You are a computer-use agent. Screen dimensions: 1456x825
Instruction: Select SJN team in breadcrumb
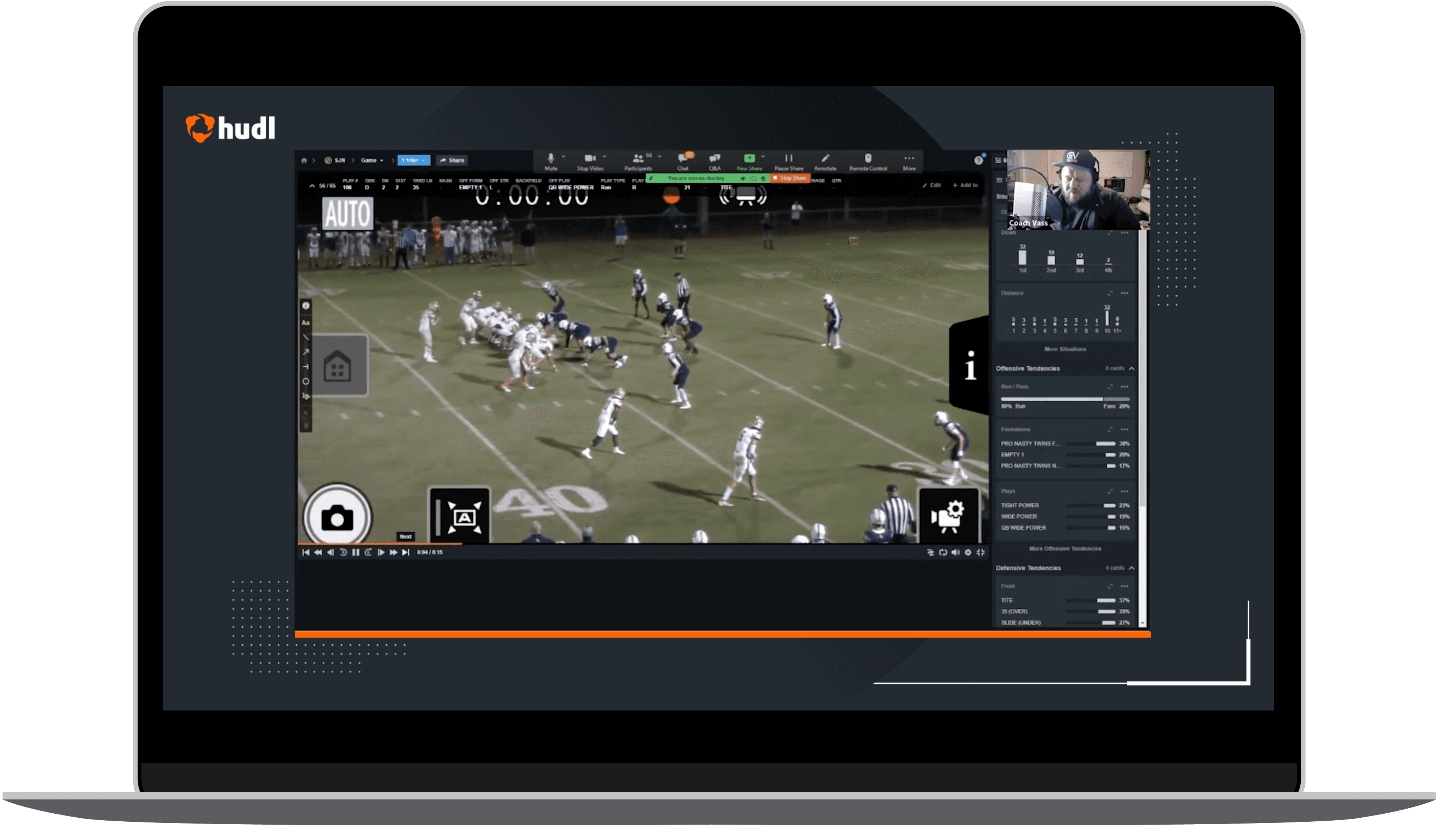click(335, 160)
